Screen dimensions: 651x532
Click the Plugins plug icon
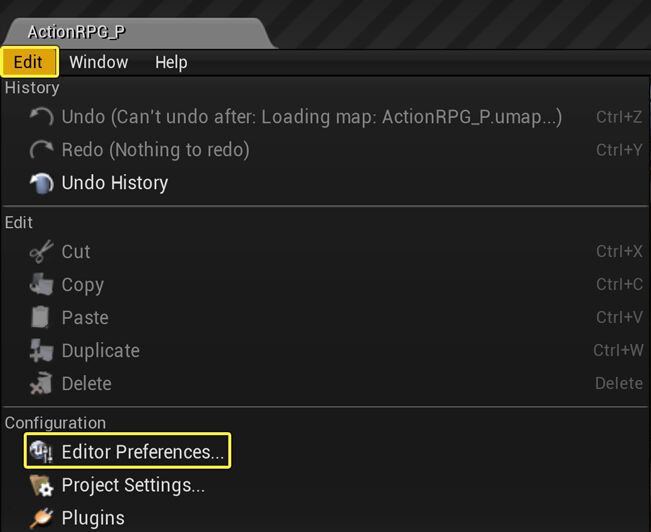click(x=41, y=518)
